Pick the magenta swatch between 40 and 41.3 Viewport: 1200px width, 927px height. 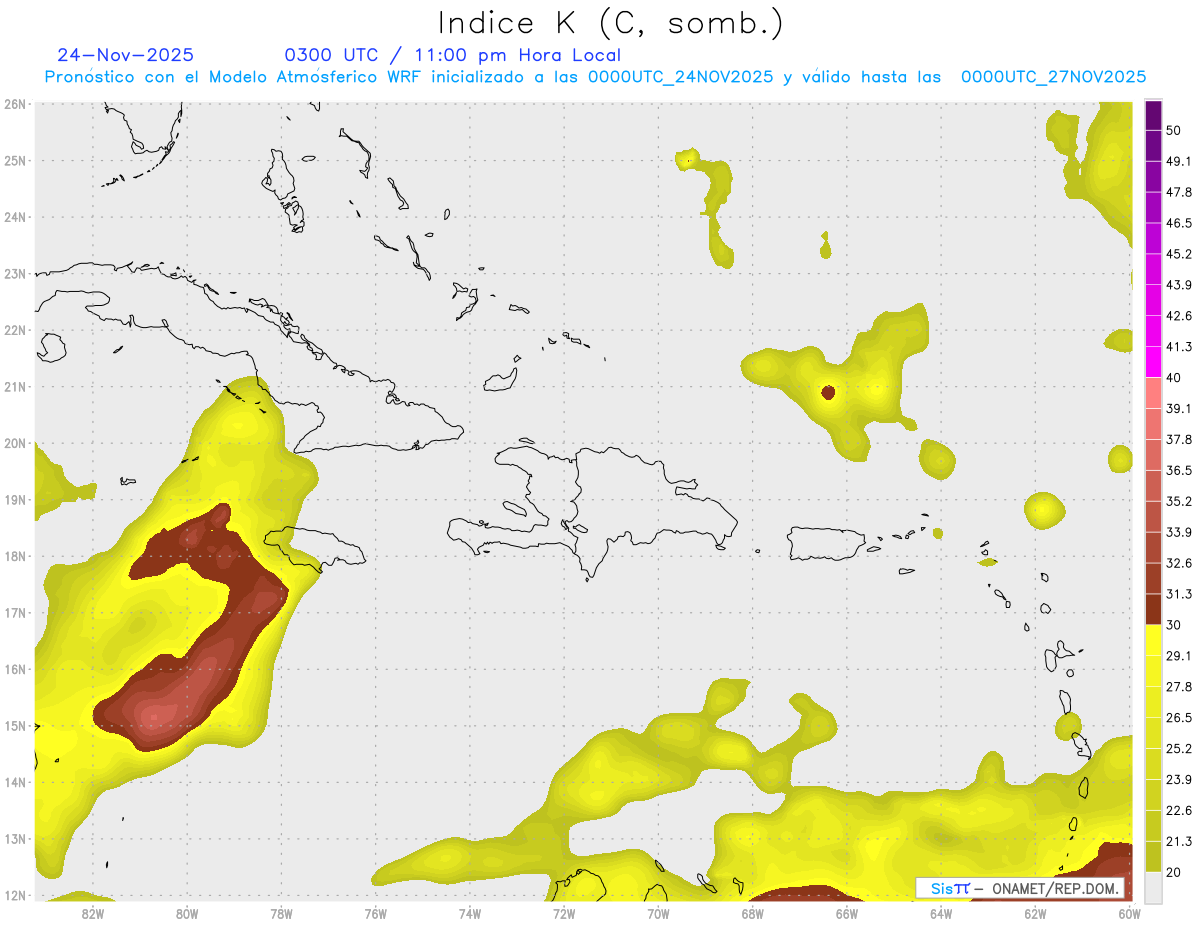pyautogui.click(x=1153, y=362)
